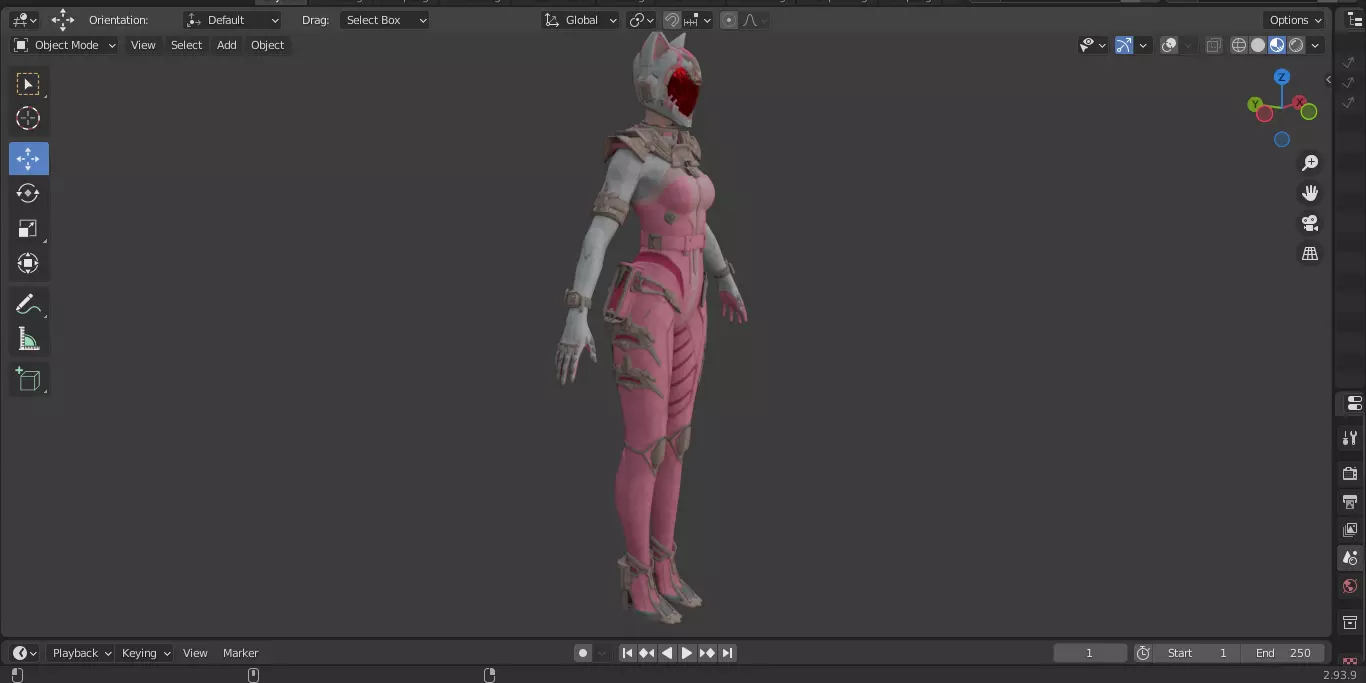Click the red X axis on navigation gizmo
The height and width of the screenshot is (683, 1366).
(x=1300, y=102)
